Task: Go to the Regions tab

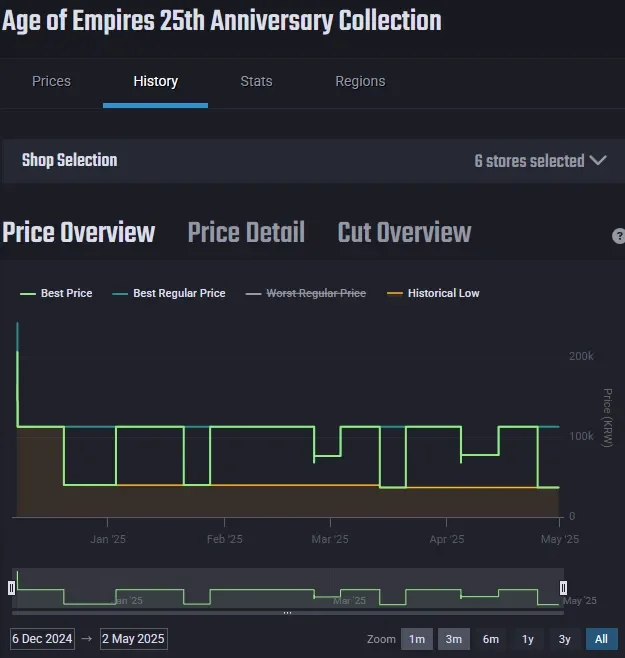Action: click(360, 81)
